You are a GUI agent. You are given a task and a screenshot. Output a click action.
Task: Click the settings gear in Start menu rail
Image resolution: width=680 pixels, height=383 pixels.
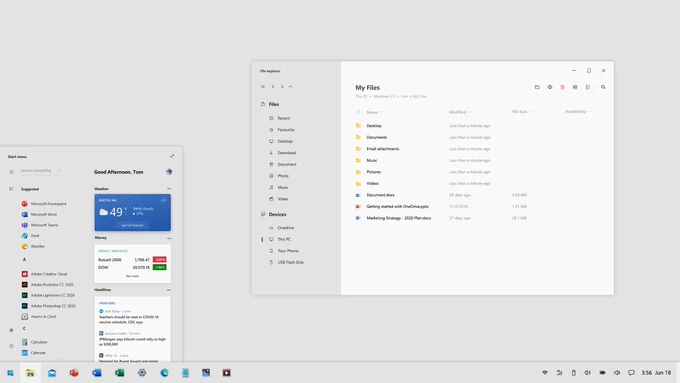click(11, 330)
